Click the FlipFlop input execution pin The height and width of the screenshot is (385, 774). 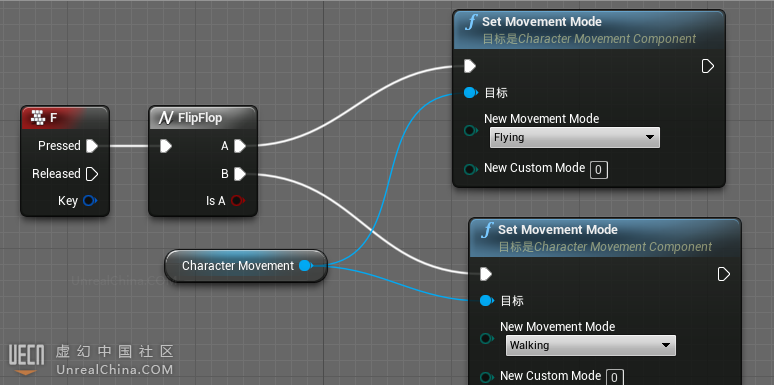165,146
